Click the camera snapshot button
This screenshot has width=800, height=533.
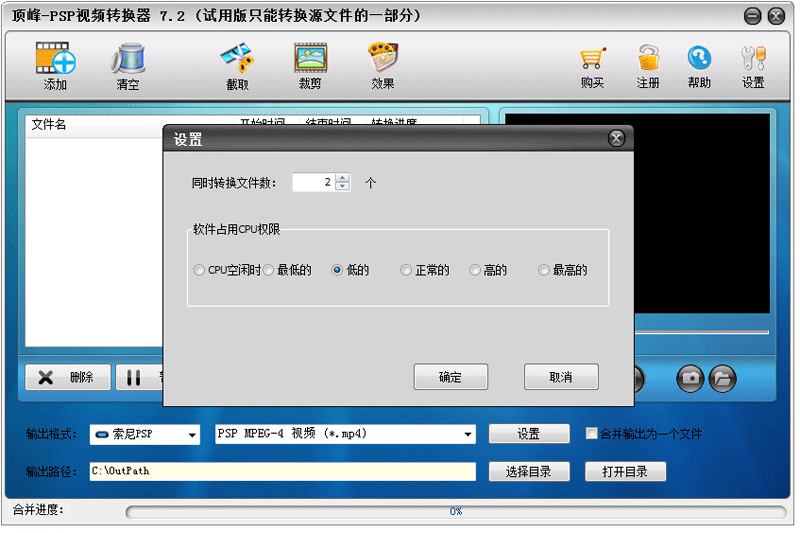[x=690, y=378]
